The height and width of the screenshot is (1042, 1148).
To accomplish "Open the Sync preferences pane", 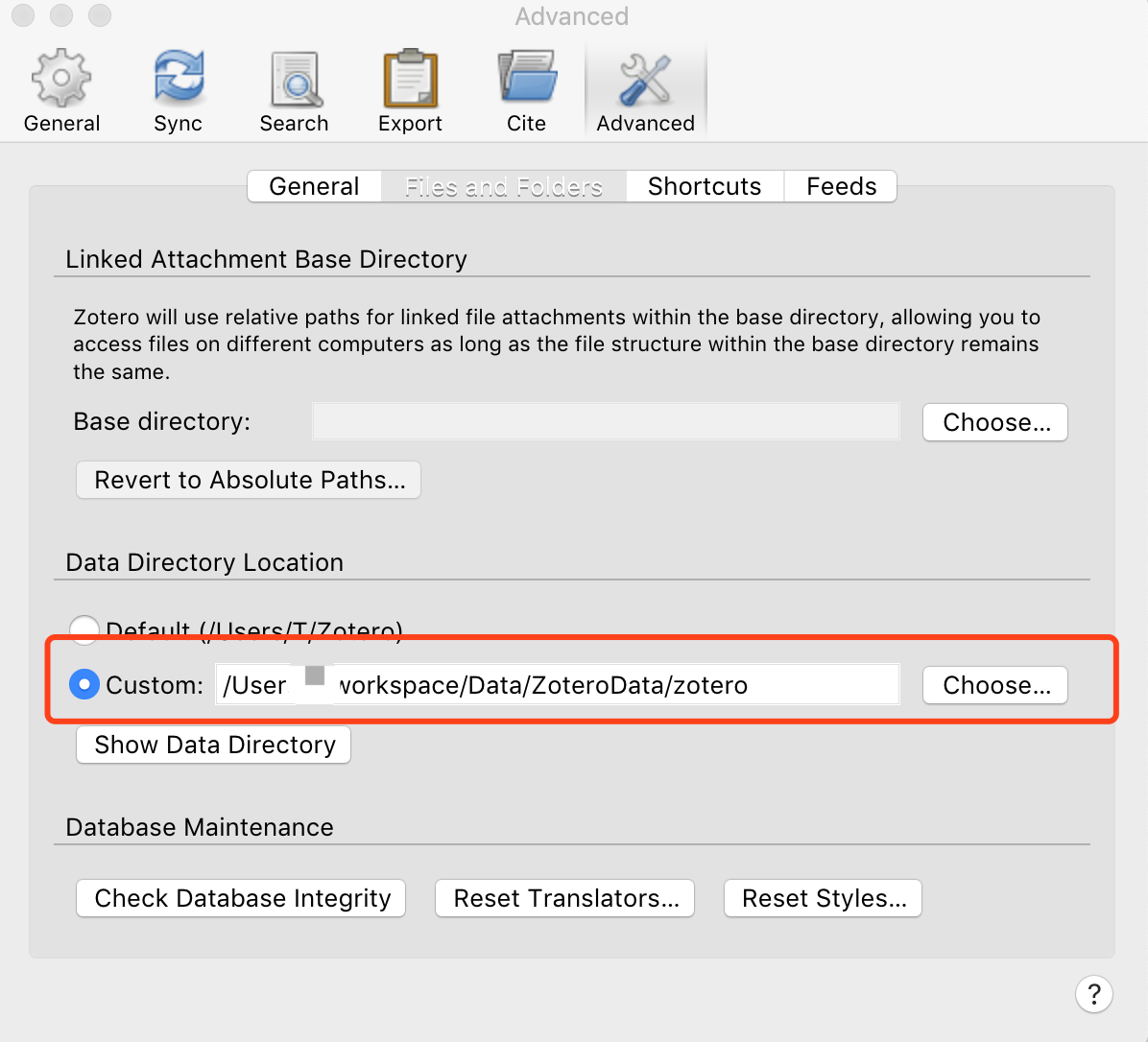I will pyautogui.click(x=178, y=91).
